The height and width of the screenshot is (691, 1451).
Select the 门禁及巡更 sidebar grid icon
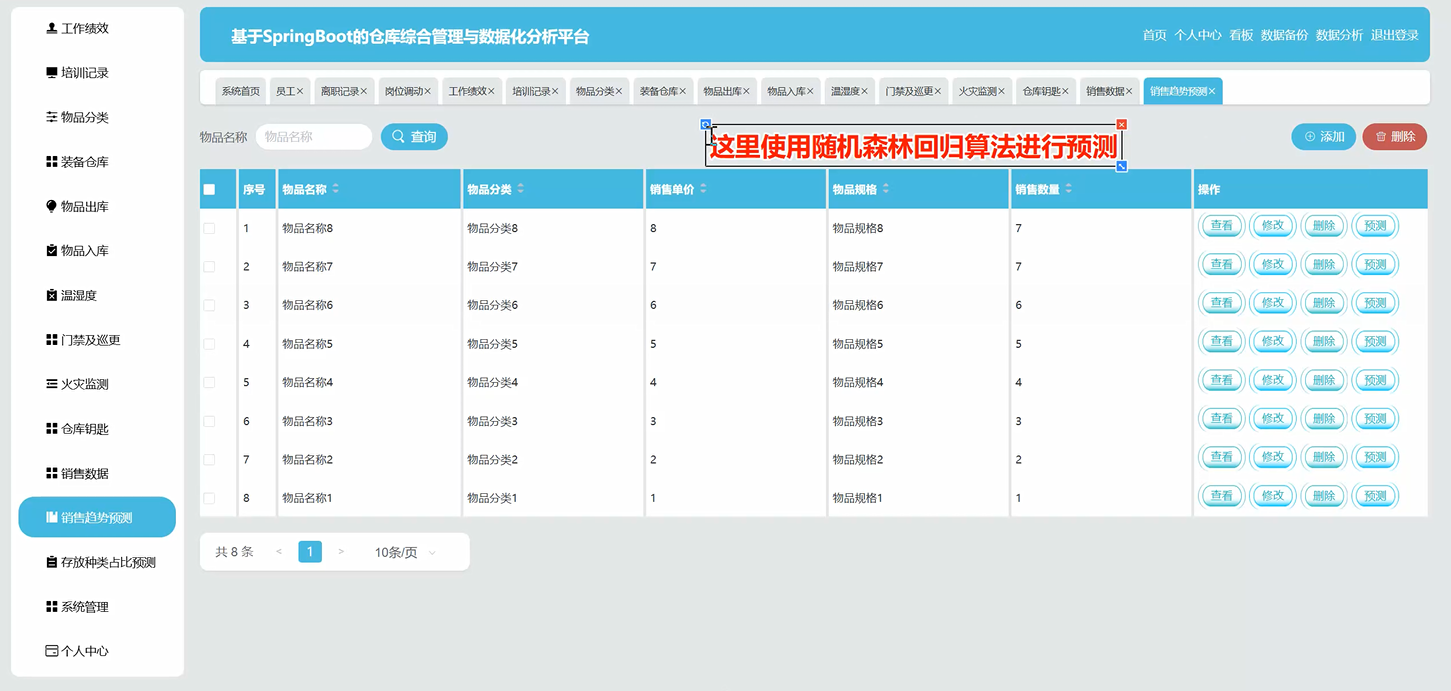click(x=52, y=340)
